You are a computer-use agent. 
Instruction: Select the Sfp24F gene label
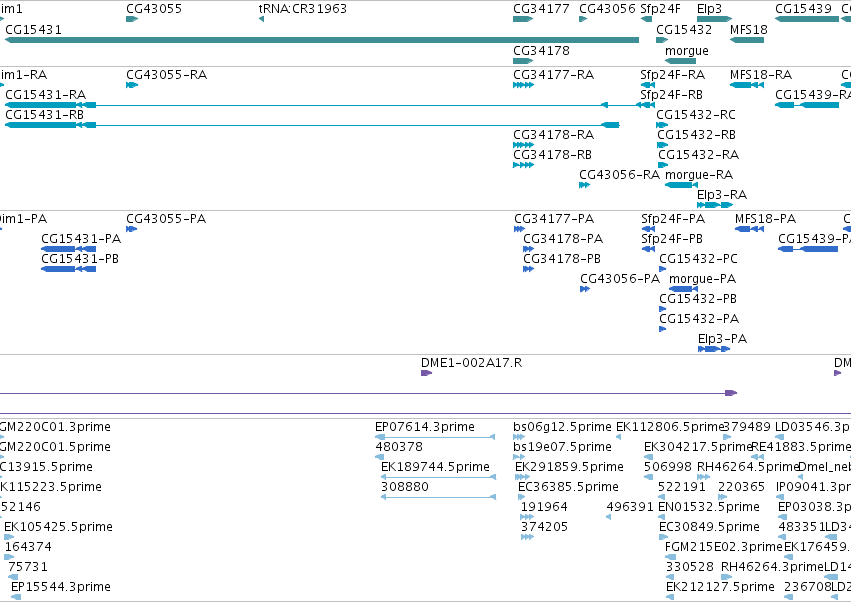coord(660,9)
